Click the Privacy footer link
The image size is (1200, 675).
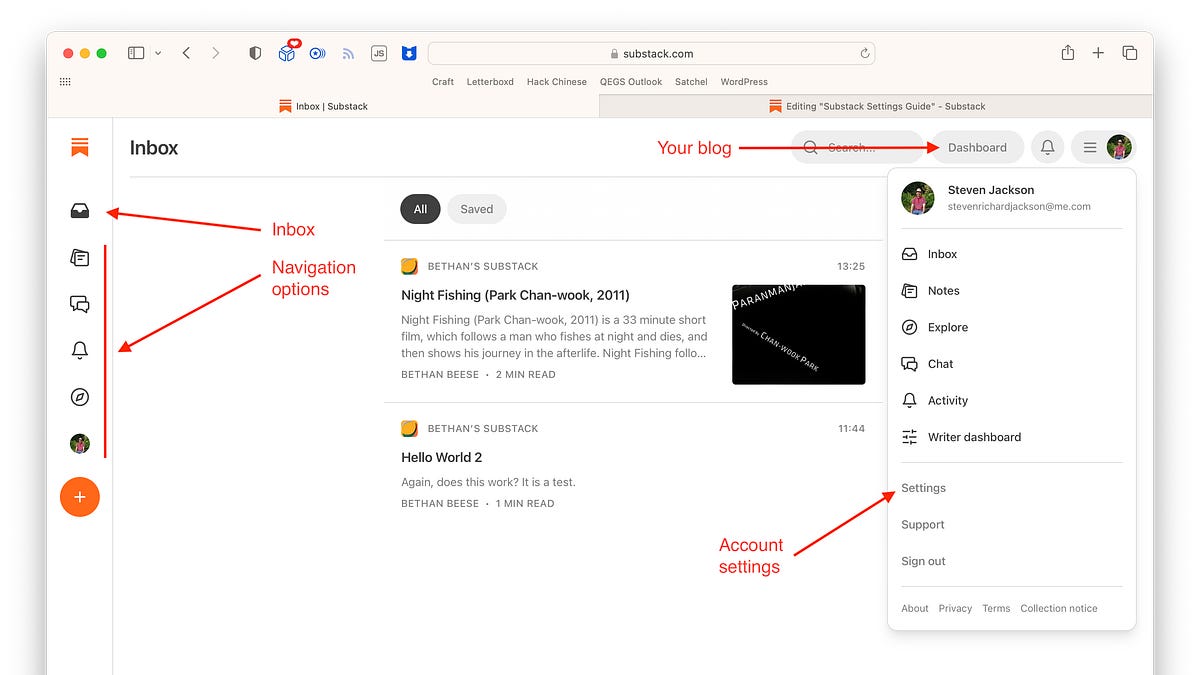[955, 608]
